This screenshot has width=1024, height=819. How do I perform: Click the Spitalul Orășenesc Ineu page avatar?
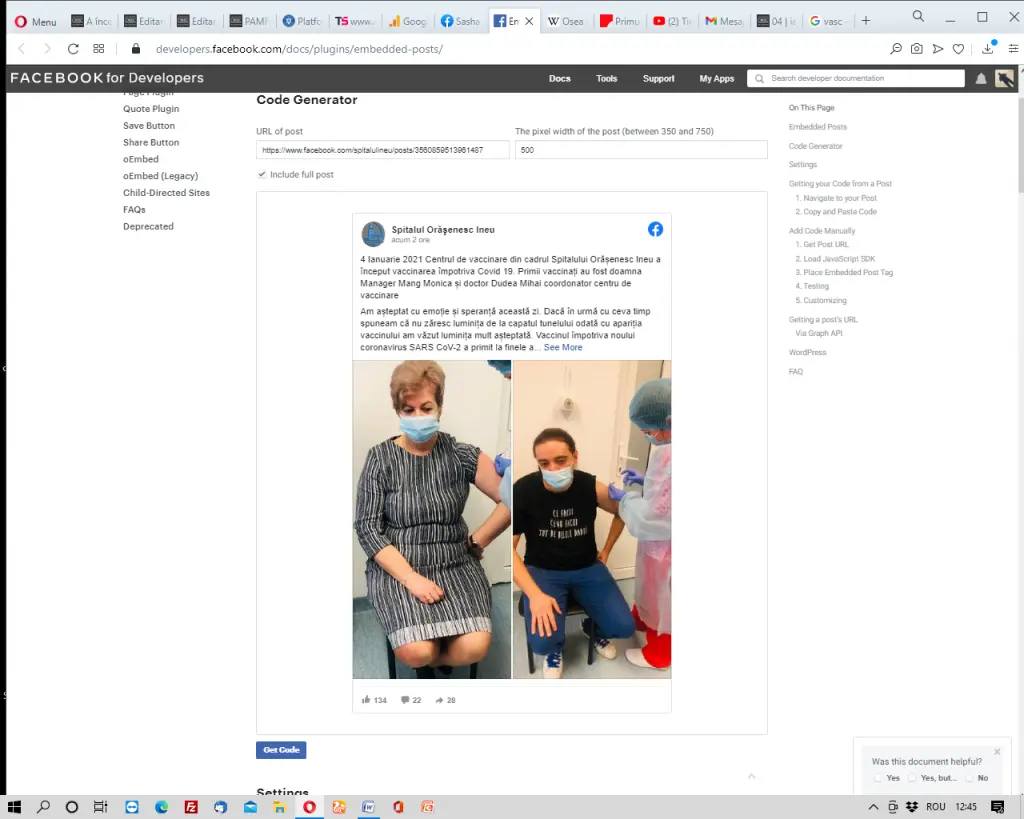click(374, 234)
